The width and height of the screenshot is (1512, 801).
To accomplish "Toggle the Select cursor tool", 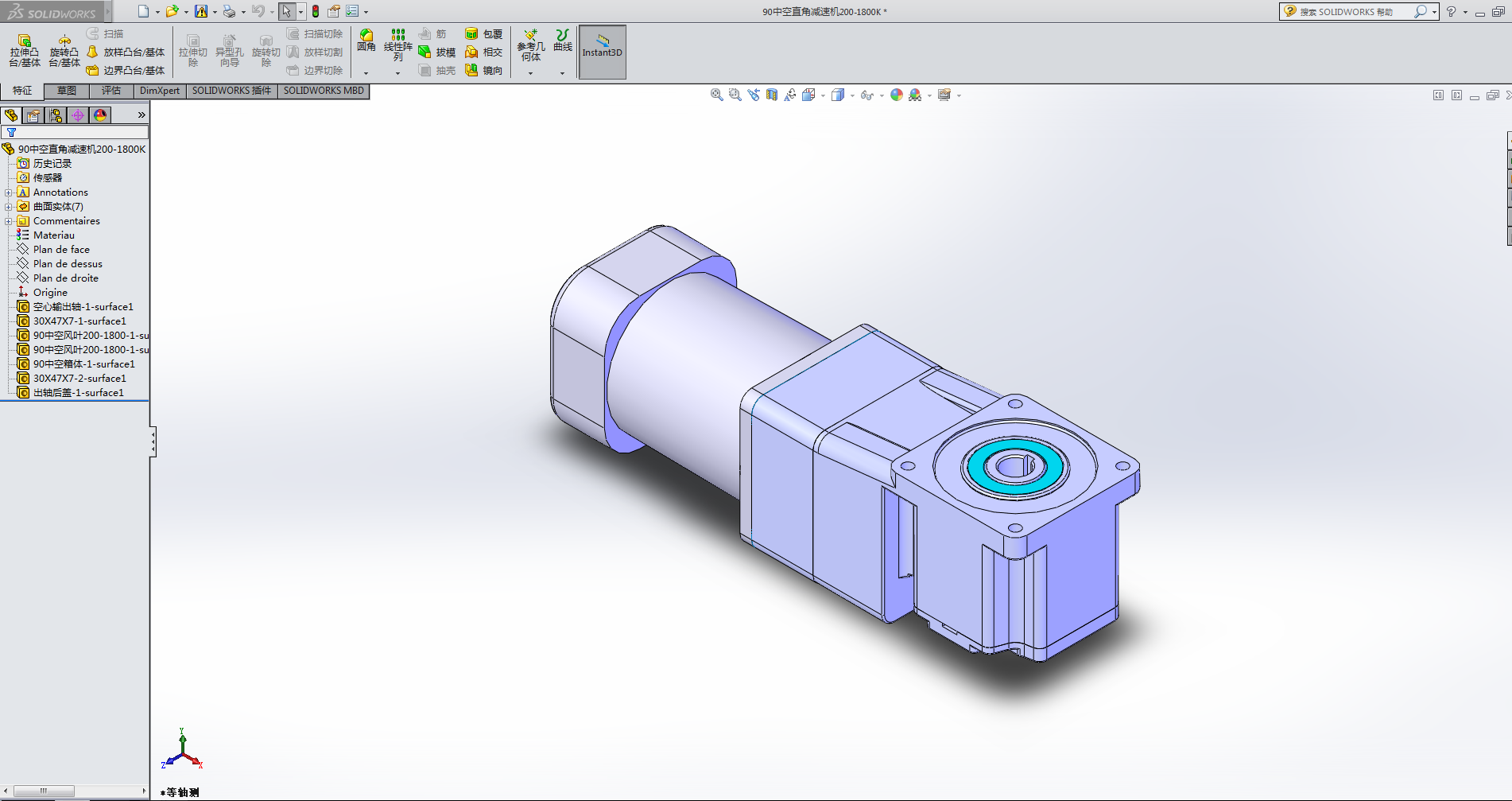I will point(286,11).
